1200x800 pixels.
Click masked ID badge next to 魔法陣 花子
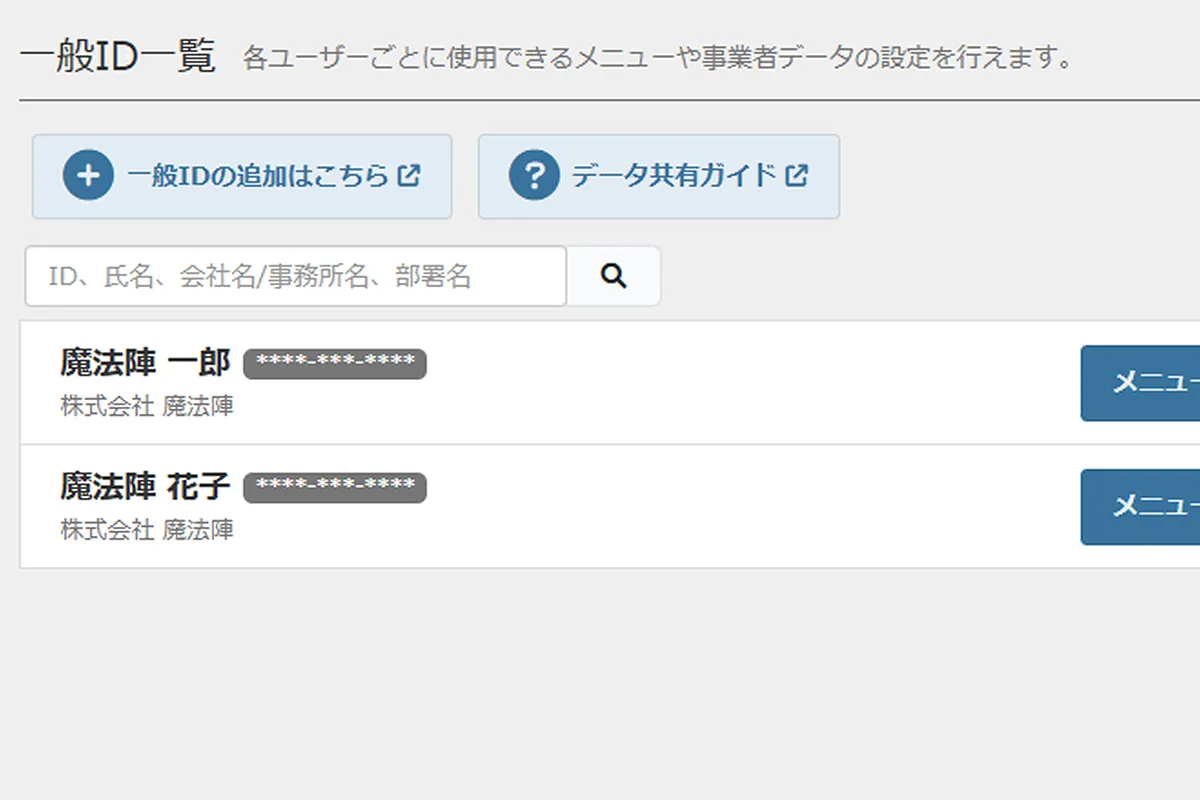click(335, 488)
